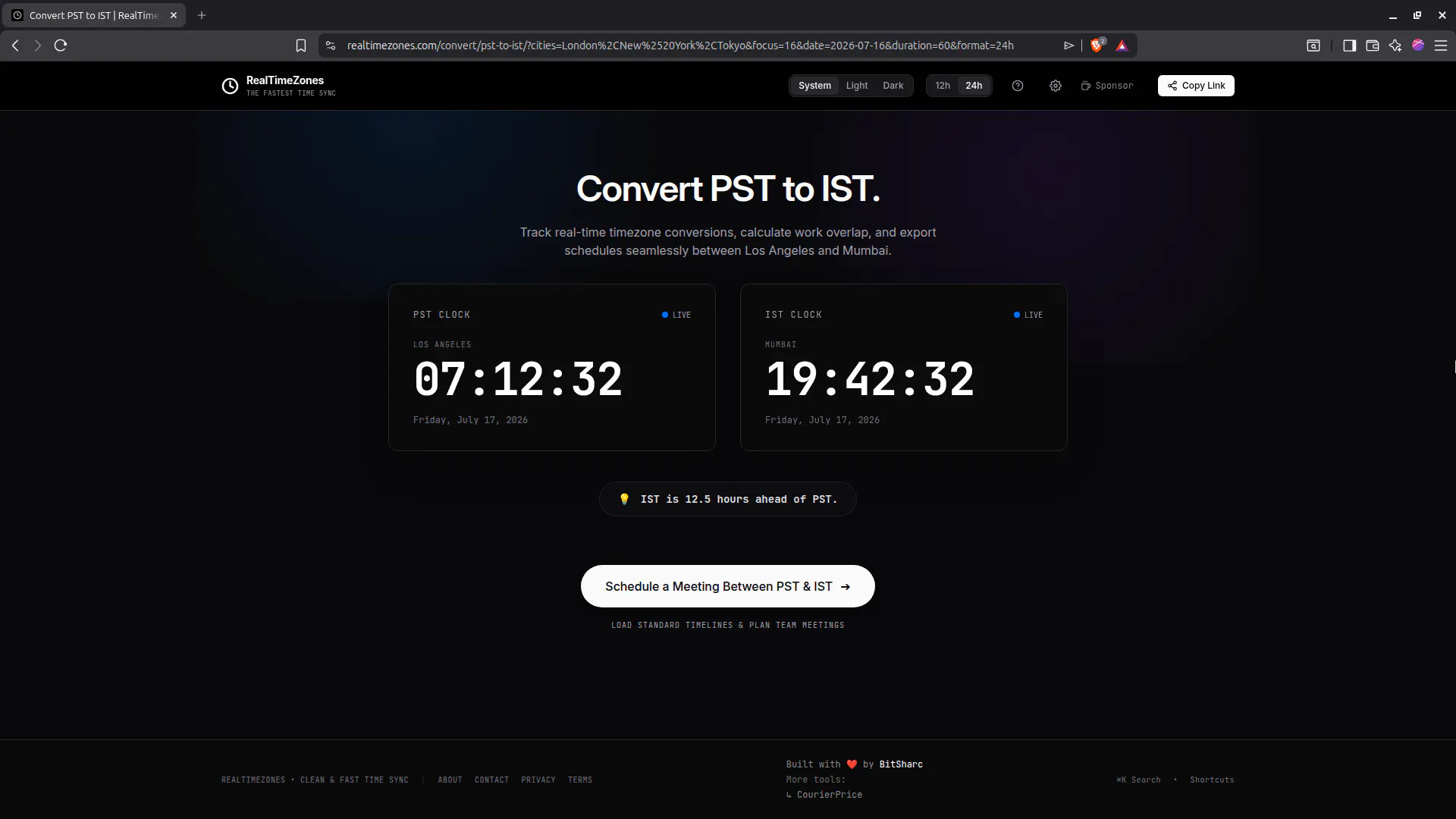Open site information icon in address bar
This screenshot has height=819, width=1456.
coord(331,45)
